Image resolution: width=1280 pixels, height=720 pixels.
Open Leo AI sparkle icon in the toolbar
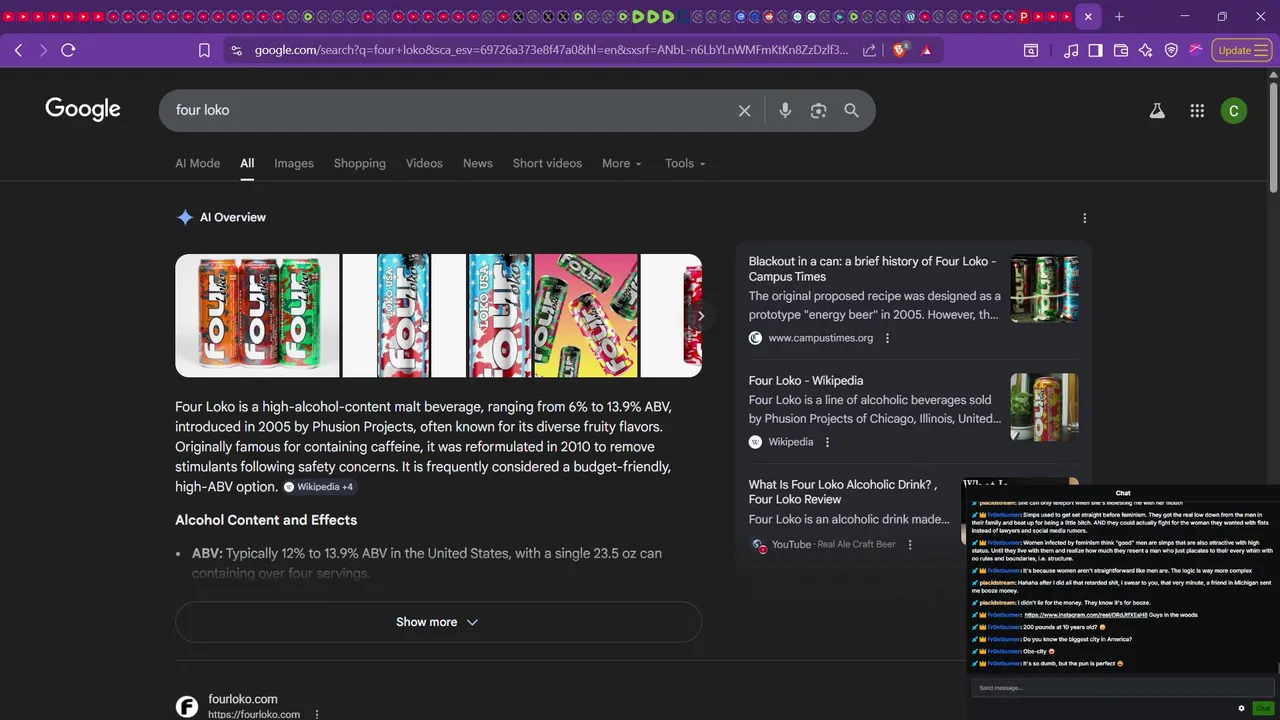(x=1146, y=50)
